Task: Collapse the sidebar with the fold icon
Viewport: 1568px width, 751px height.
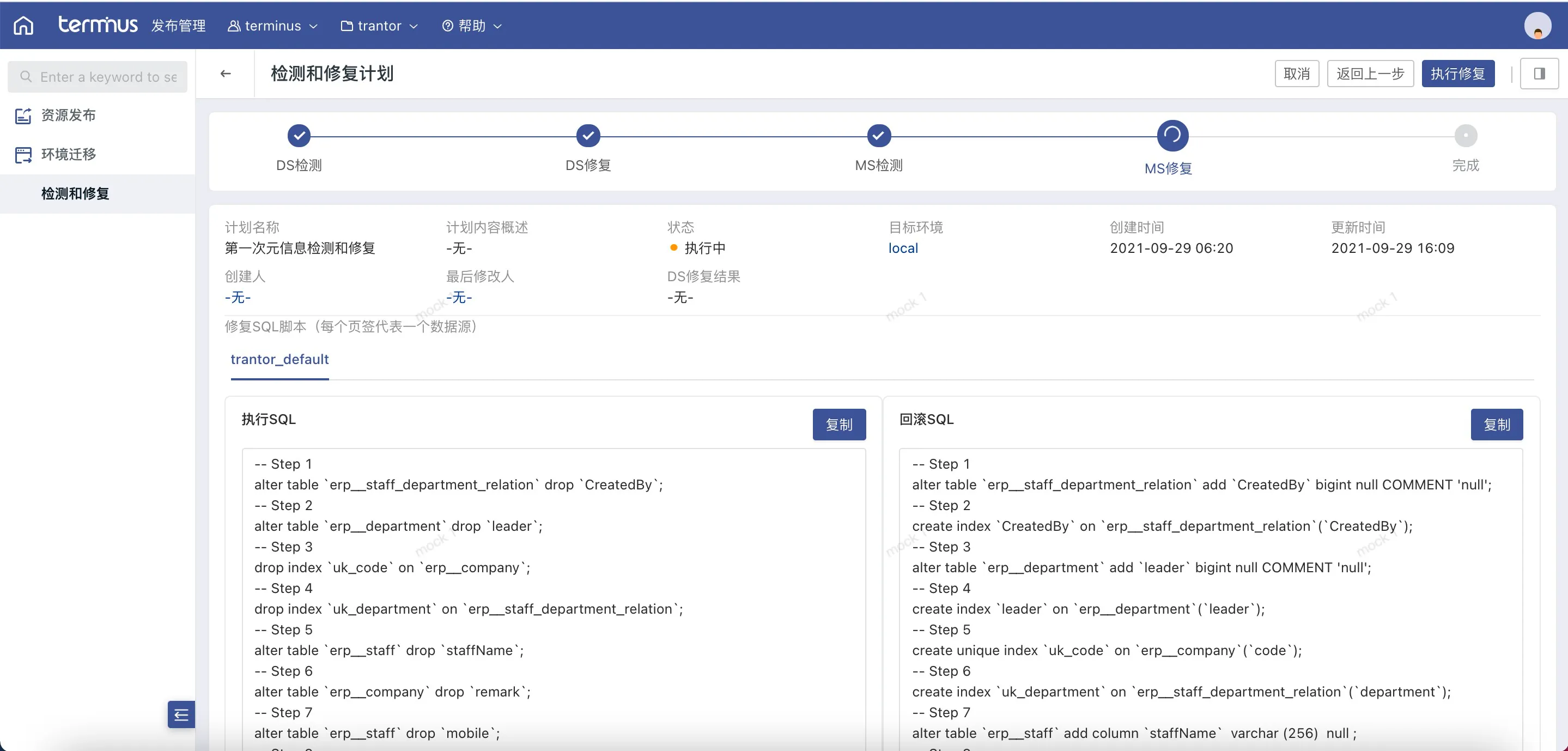Action: [181, 714]
